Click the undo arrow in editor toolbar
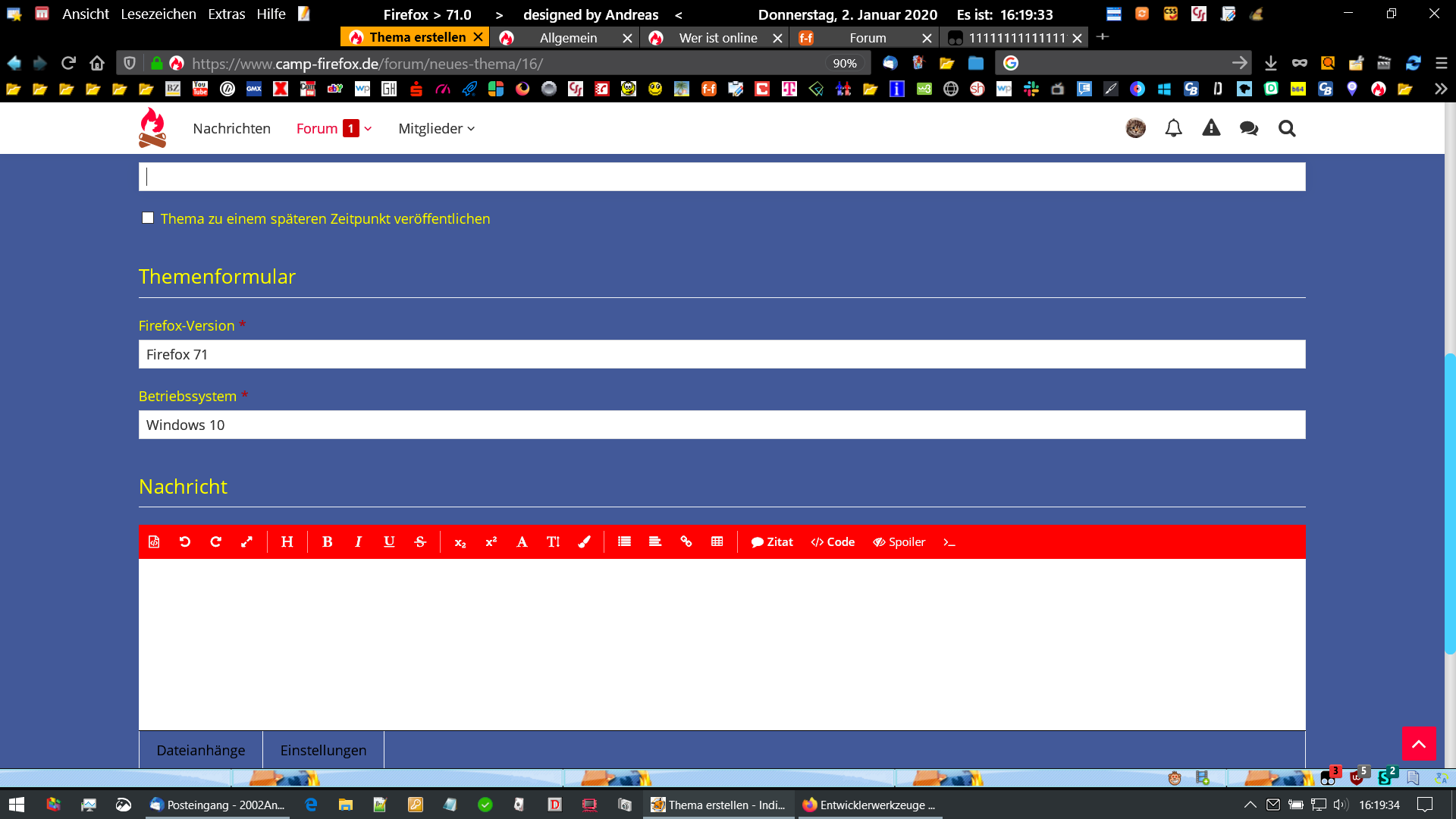1456x819 pixels. click(x=184, y=541)
